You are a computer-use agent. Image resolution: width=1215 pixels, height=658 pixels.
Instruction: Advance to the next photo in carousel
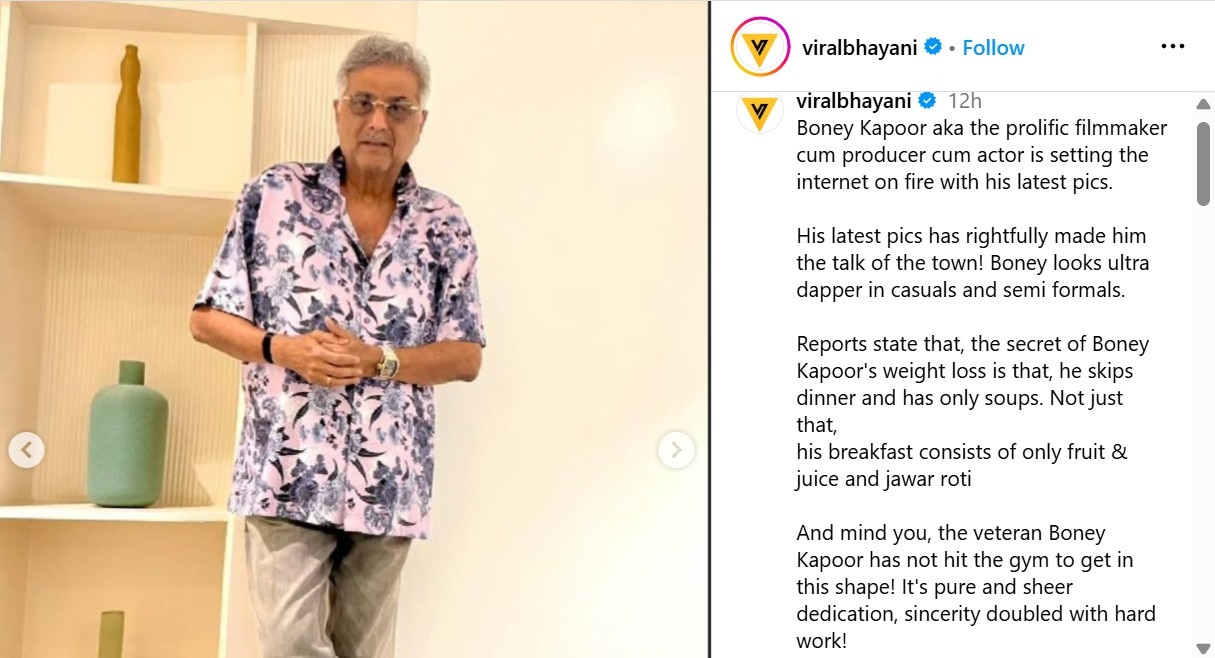pos(676,450)
